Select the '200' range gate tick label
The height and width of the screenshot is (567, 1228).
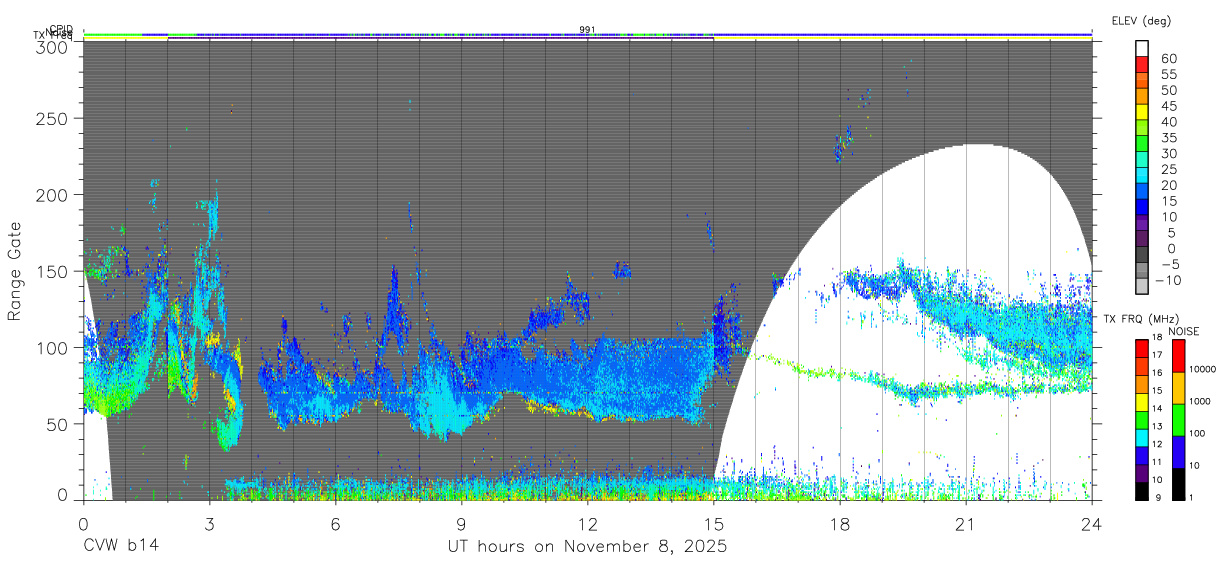52,194
